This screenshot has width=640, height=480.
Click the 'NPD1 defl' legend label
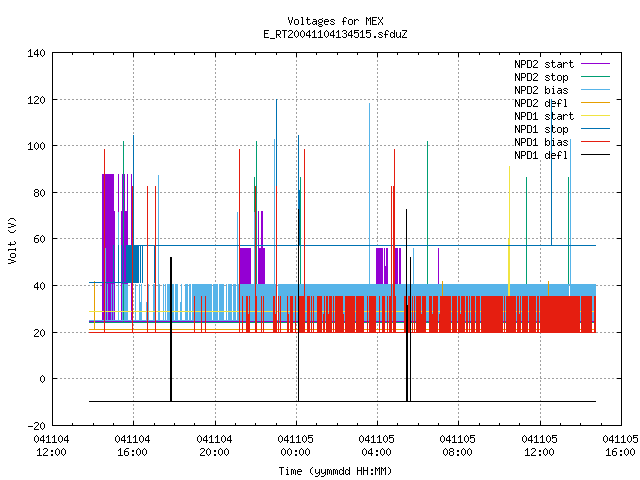point(541,156)
